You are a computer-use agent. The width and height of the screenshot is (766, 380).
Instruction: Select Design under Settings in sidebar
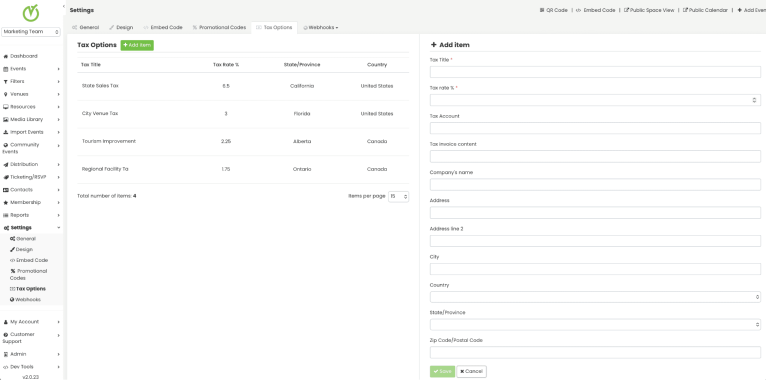(21, 250)
